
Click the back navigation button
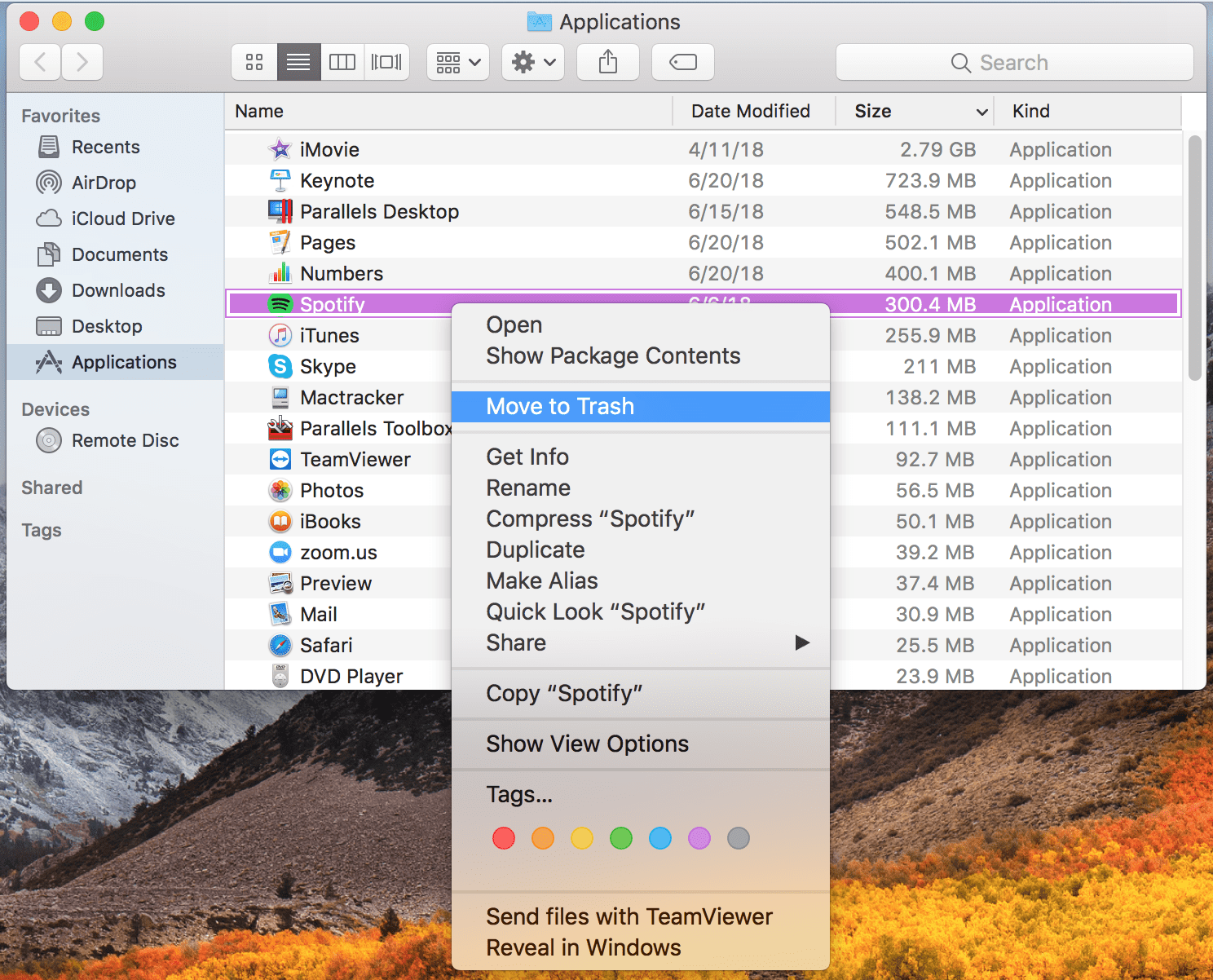coord(39,62)
